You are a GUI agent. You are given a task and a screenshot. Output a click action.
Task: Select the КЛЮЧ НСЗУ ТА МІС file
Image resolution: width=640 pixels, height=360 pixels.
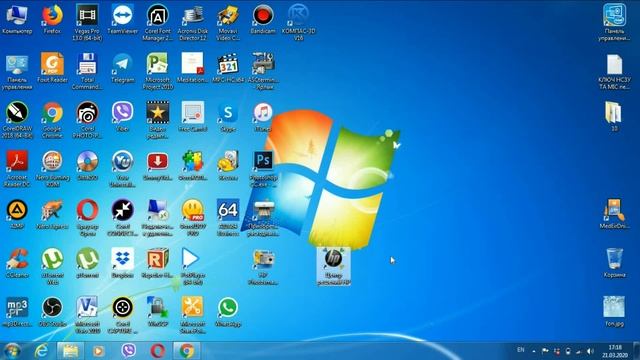coord(614,71)
